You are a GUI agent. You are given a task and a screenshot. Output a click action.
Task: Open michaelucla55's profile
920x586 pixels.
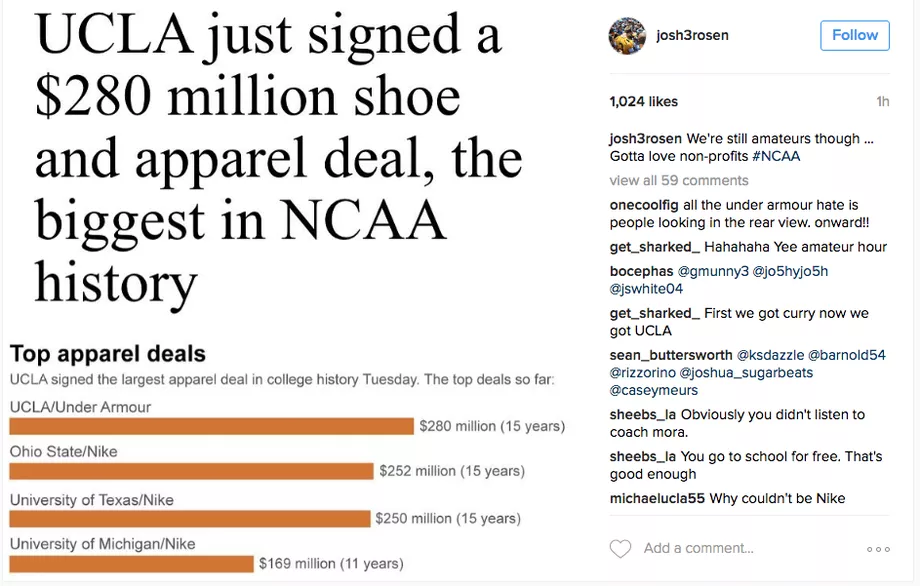[657, 498]
